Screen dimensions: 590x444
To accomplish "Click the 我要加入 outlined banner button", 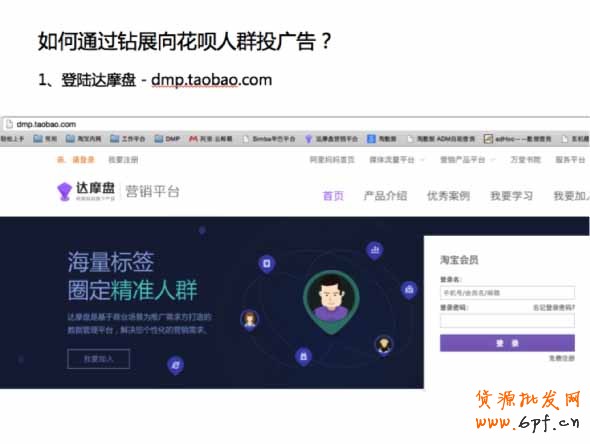I will pyautogui.click(x=99, y=359).
